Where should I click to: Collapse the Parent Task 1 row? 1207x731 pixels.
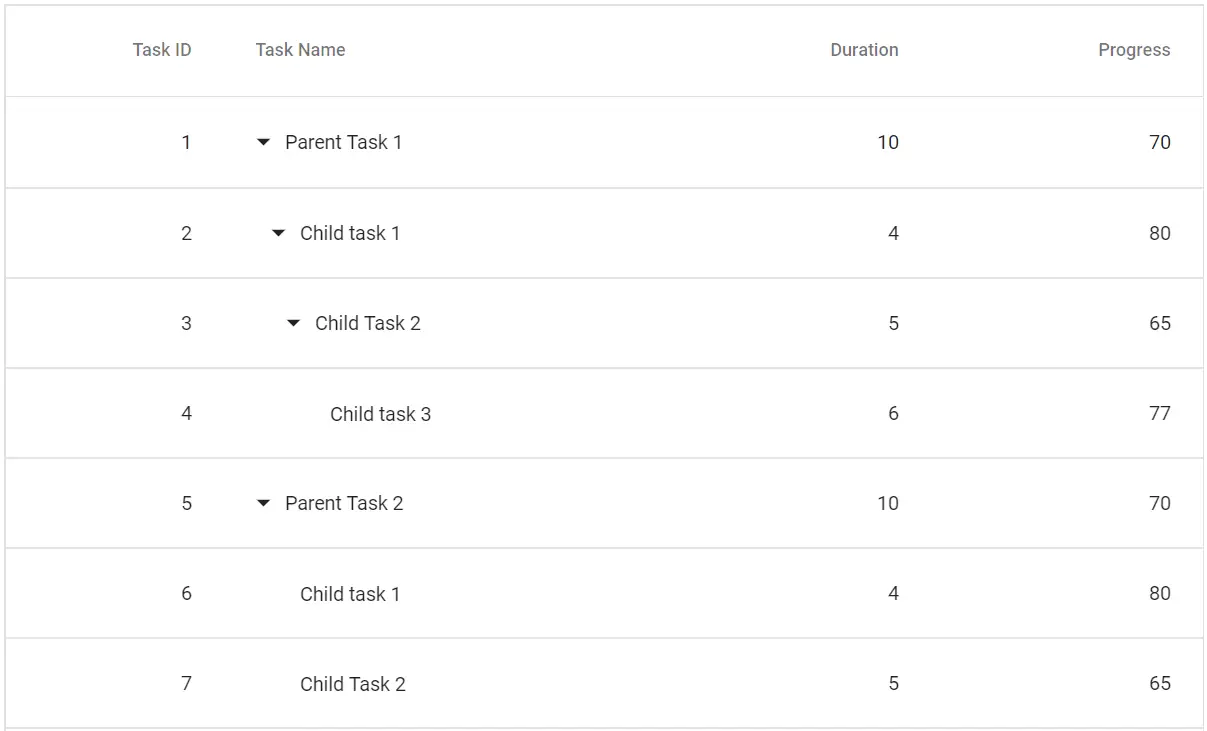(264, 143)
